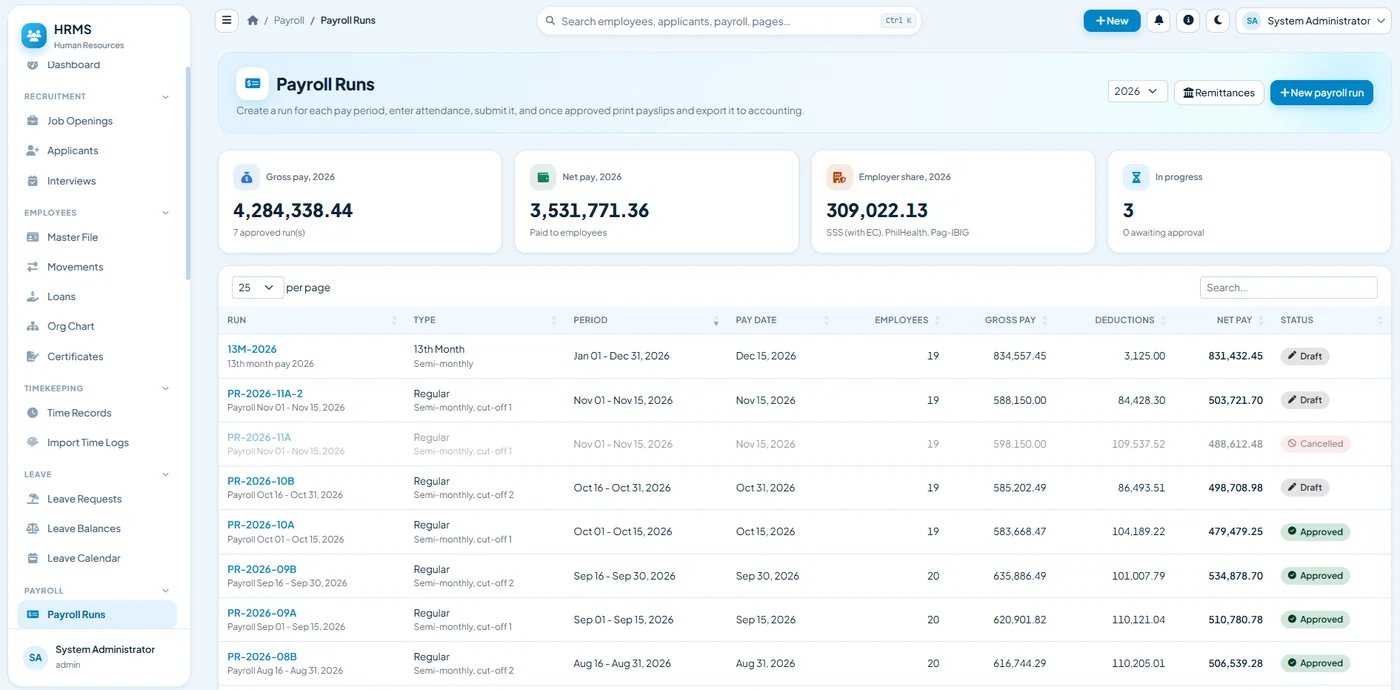Select Payroll Runs in sidebar
The image size is (1400, 690).
pos(97,615)
